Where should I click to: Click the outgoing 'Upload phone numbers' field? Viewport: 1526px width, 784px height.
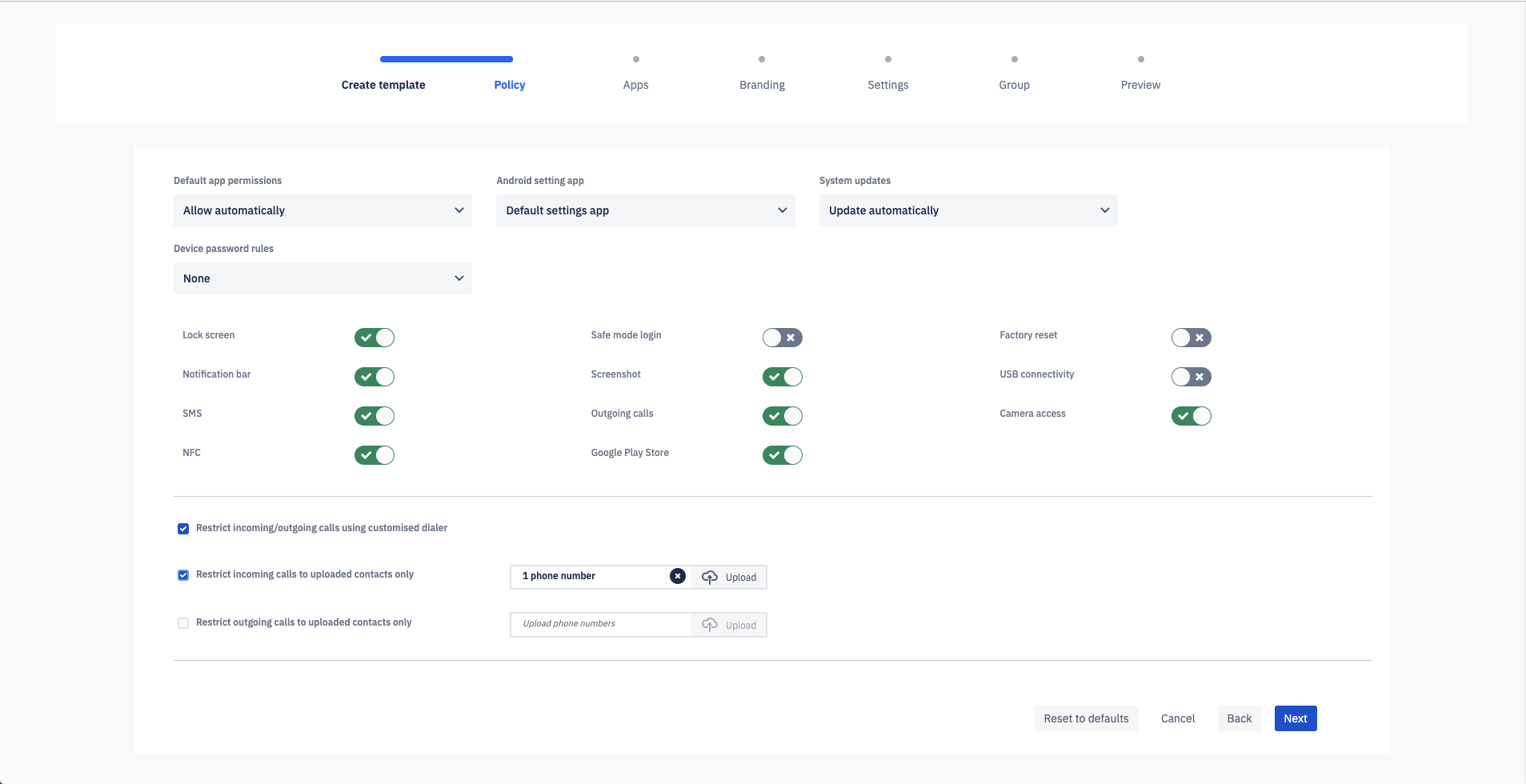pyautogui.click(x=600, y=625)
